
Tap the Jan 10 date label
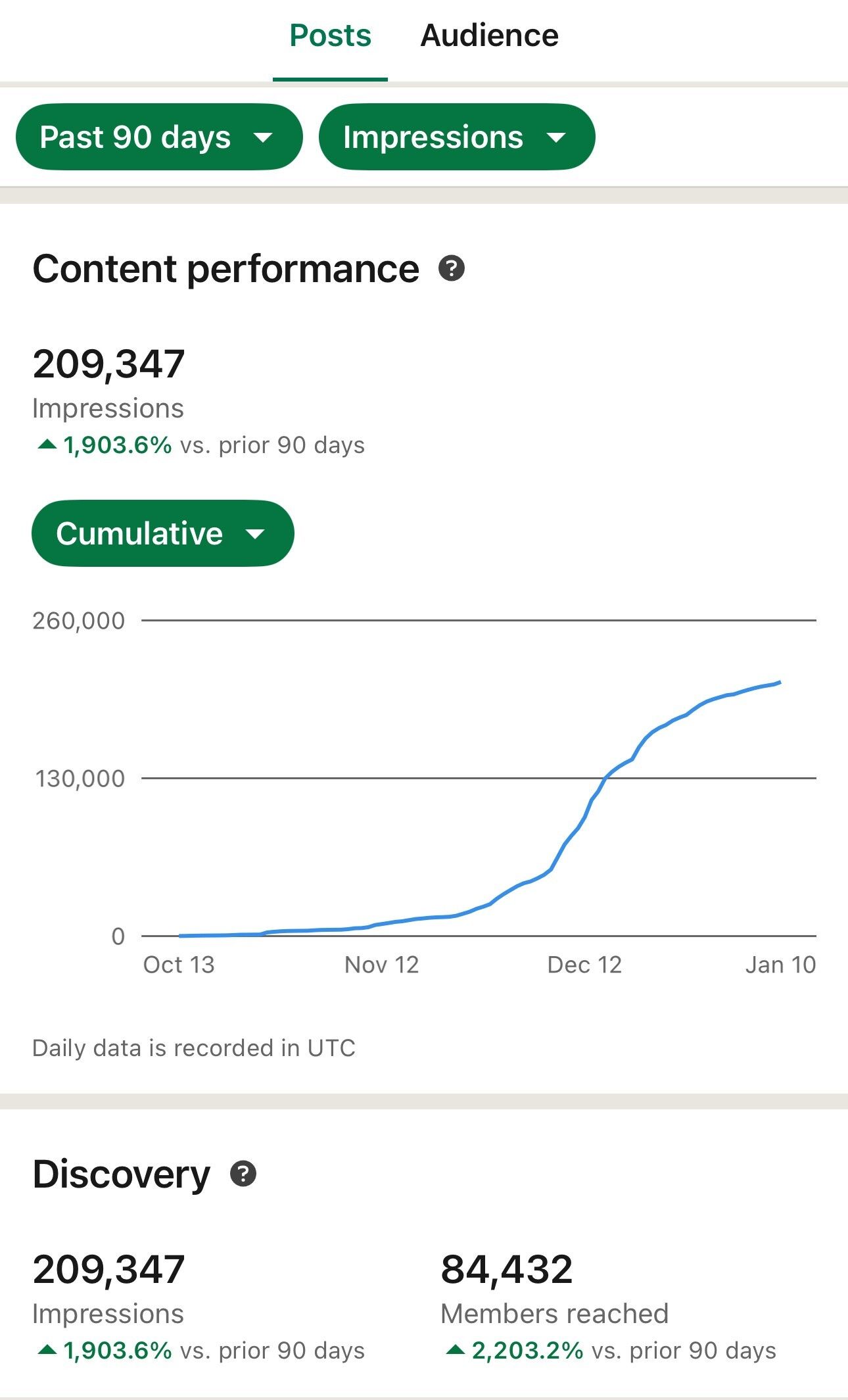coord(780,965)
